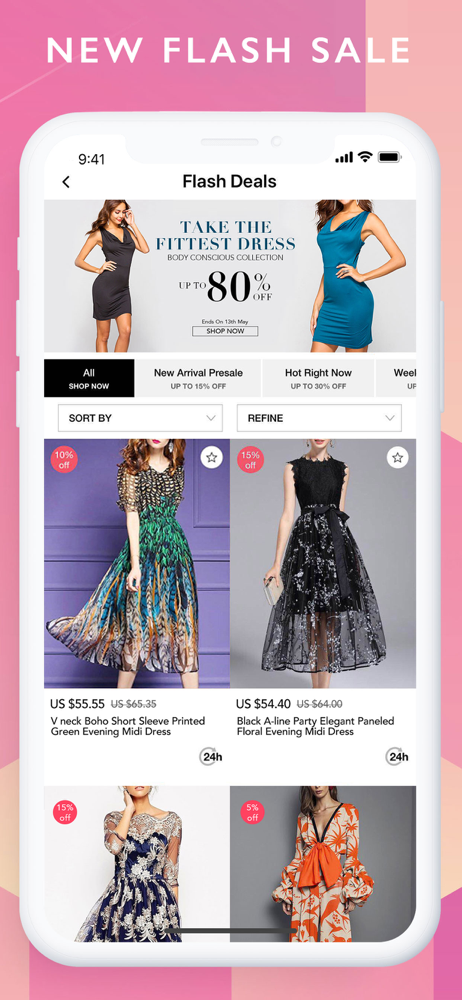Image resolution: width=462 pixels, height=1000 pixels.
Task: Tap 24h timer icon under green dress
Action: (x=211, y=756)
